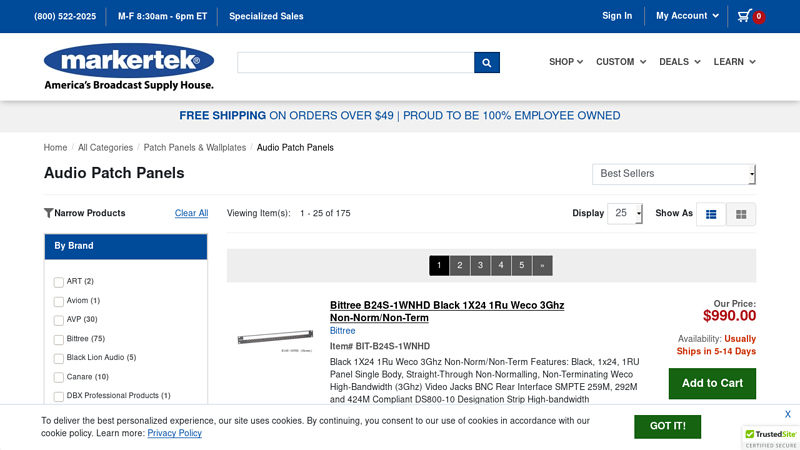Click the Bittree brand link under title
Screen dimensions: 800x450
pyautogui.click(x=342, y=331)
